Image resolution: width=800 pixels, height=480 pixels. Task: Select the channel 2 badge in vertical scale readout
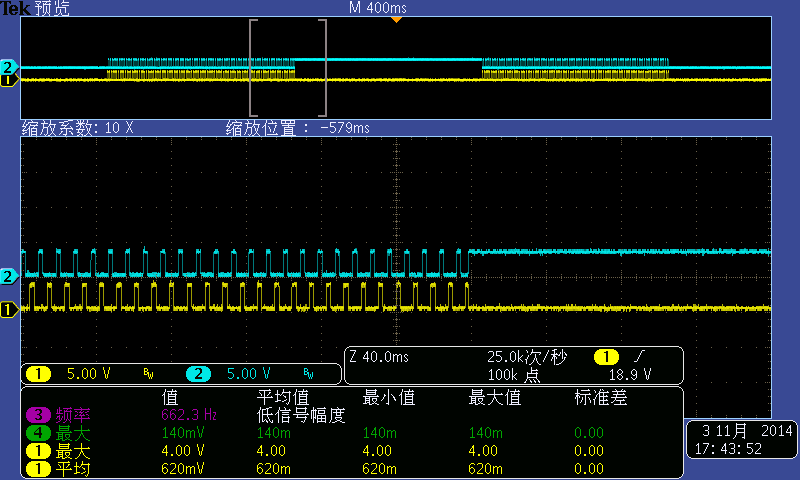[x=198, y=374]
